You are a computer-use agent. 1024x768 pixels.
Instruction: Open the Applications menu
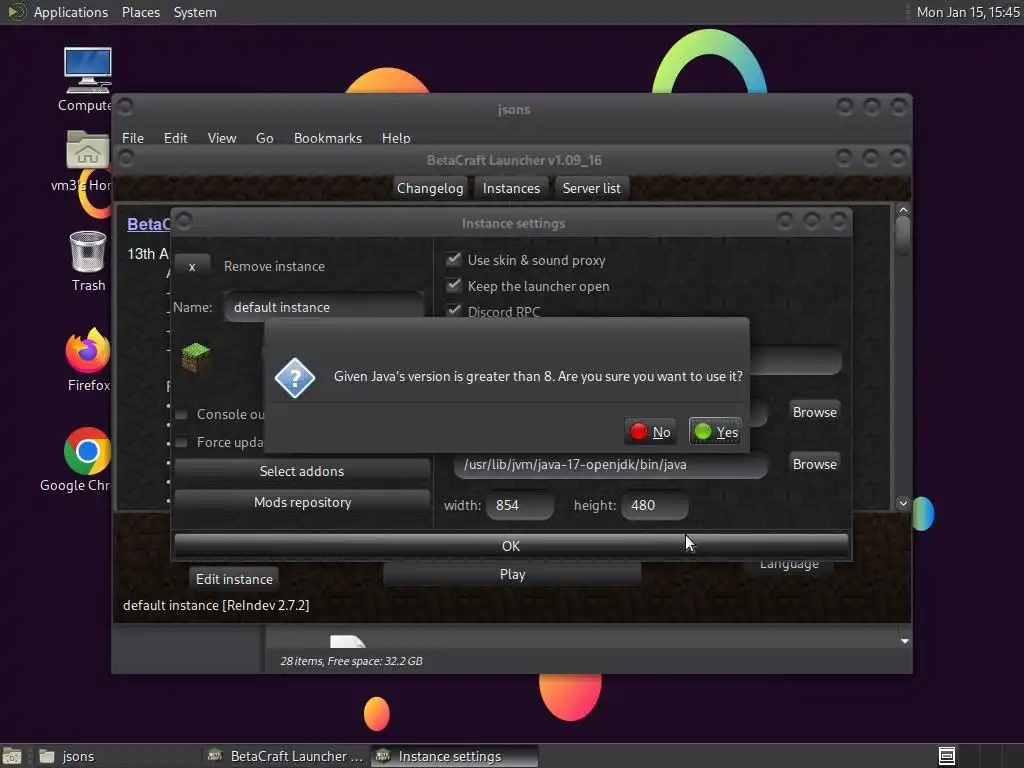(x=71, y=12)
